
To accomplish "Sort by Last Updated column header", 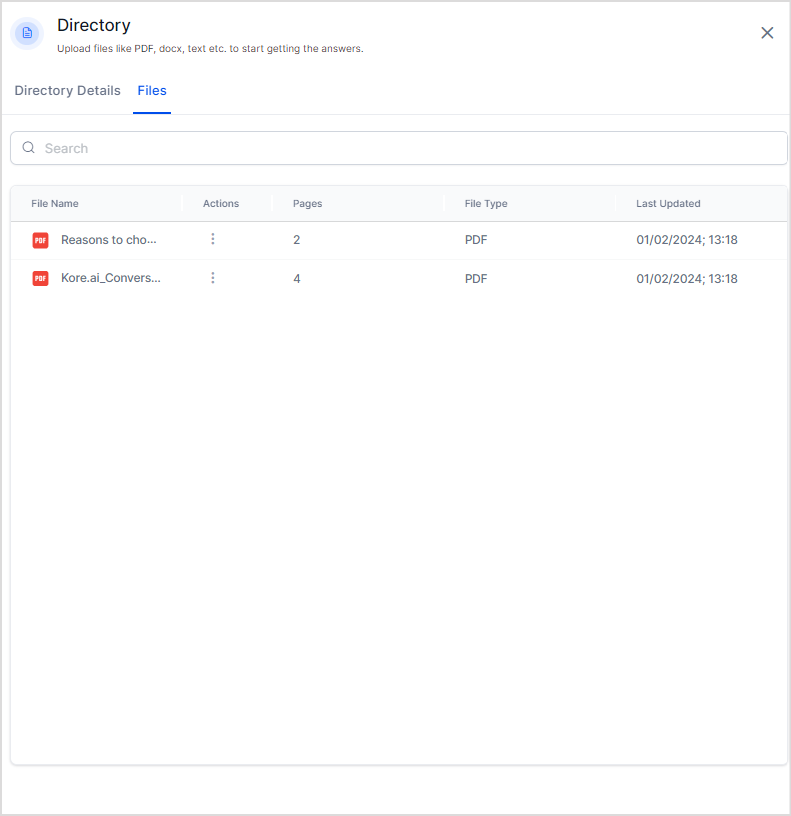I will click(668, 204).
